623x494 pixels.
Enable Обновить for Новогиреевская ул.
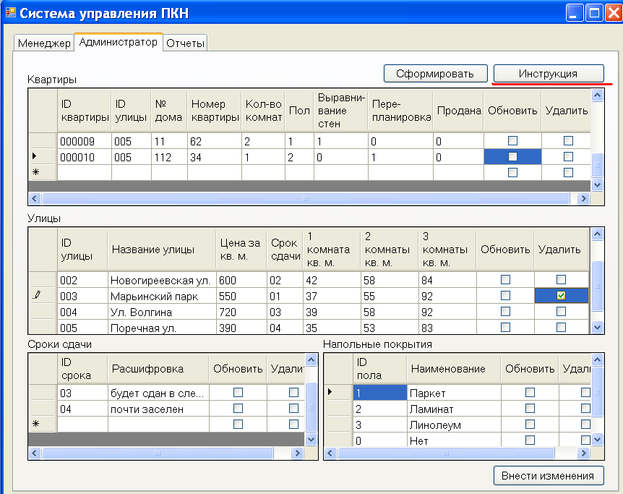tap(505, 280)
